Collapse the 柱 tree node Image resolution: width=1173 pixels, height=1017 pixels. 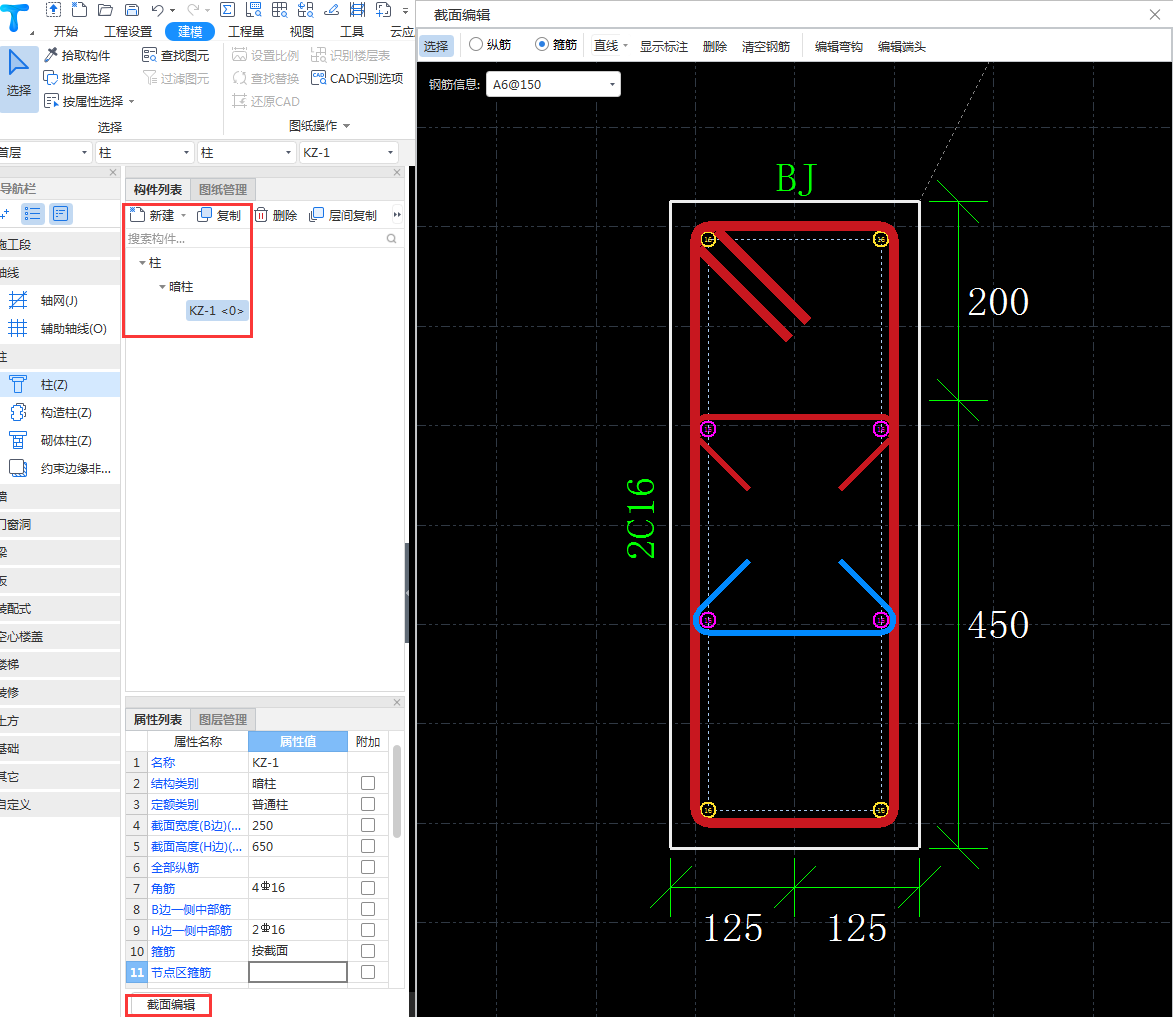[x=142, y=263]
